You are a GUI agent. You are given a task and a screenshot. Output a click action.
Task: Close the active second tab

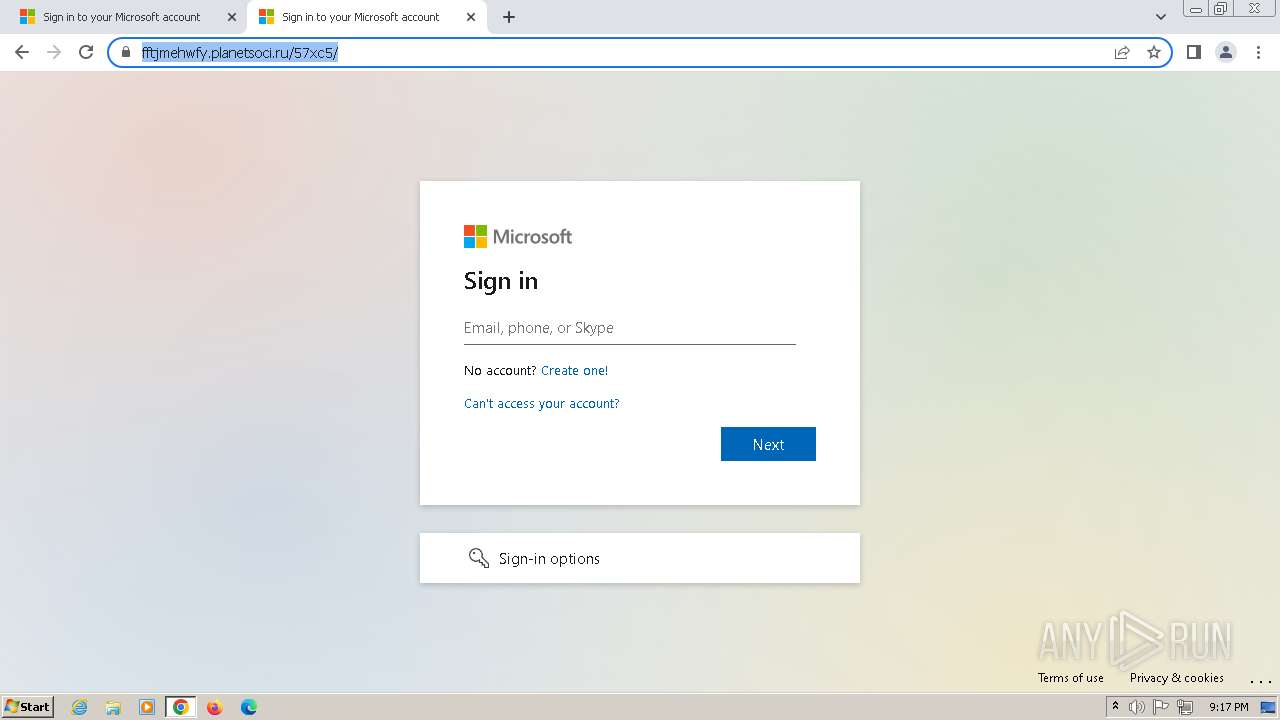click(x=471, y=17)
